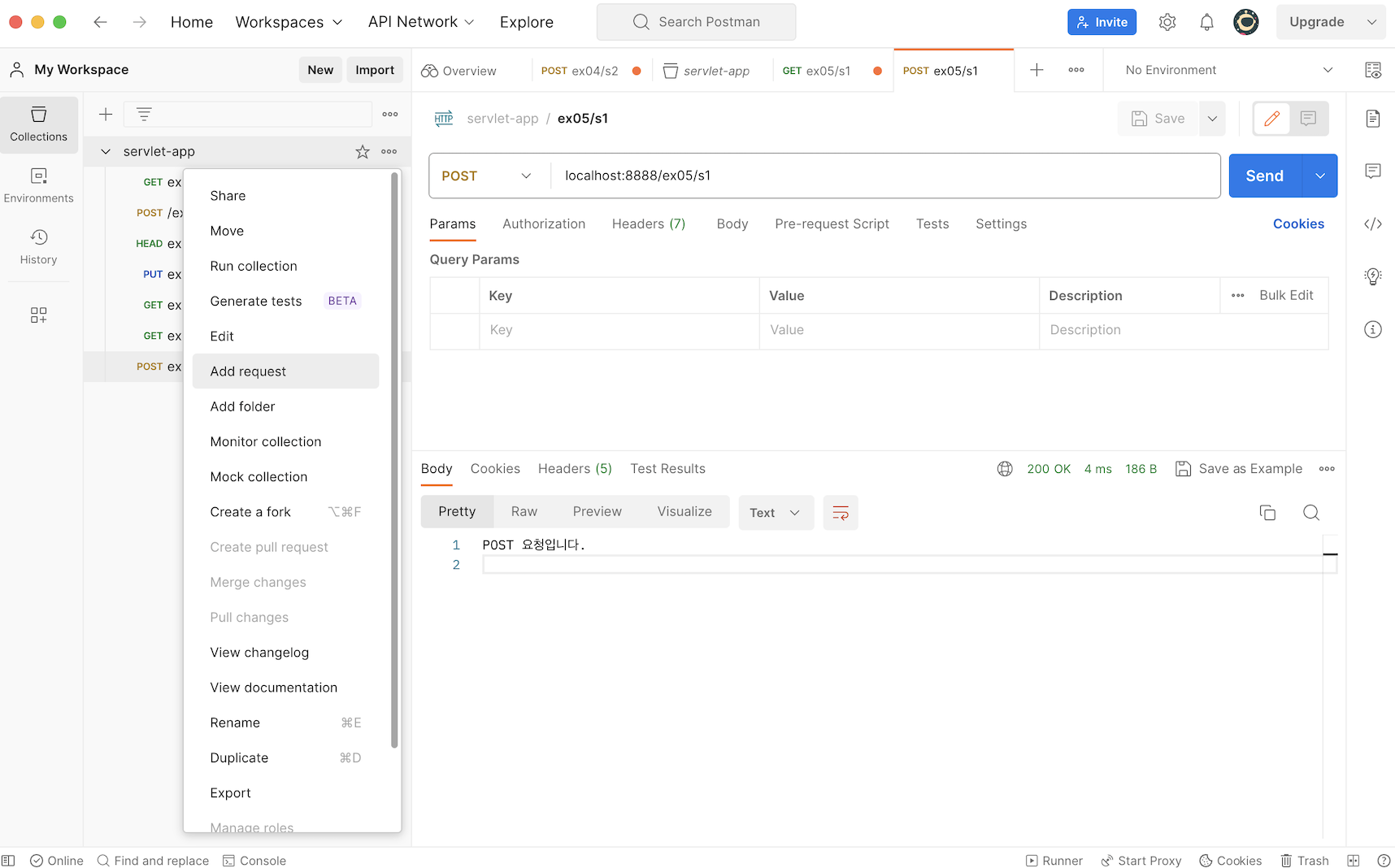
Task: Open the Authorization request tab
Action: 543,224
